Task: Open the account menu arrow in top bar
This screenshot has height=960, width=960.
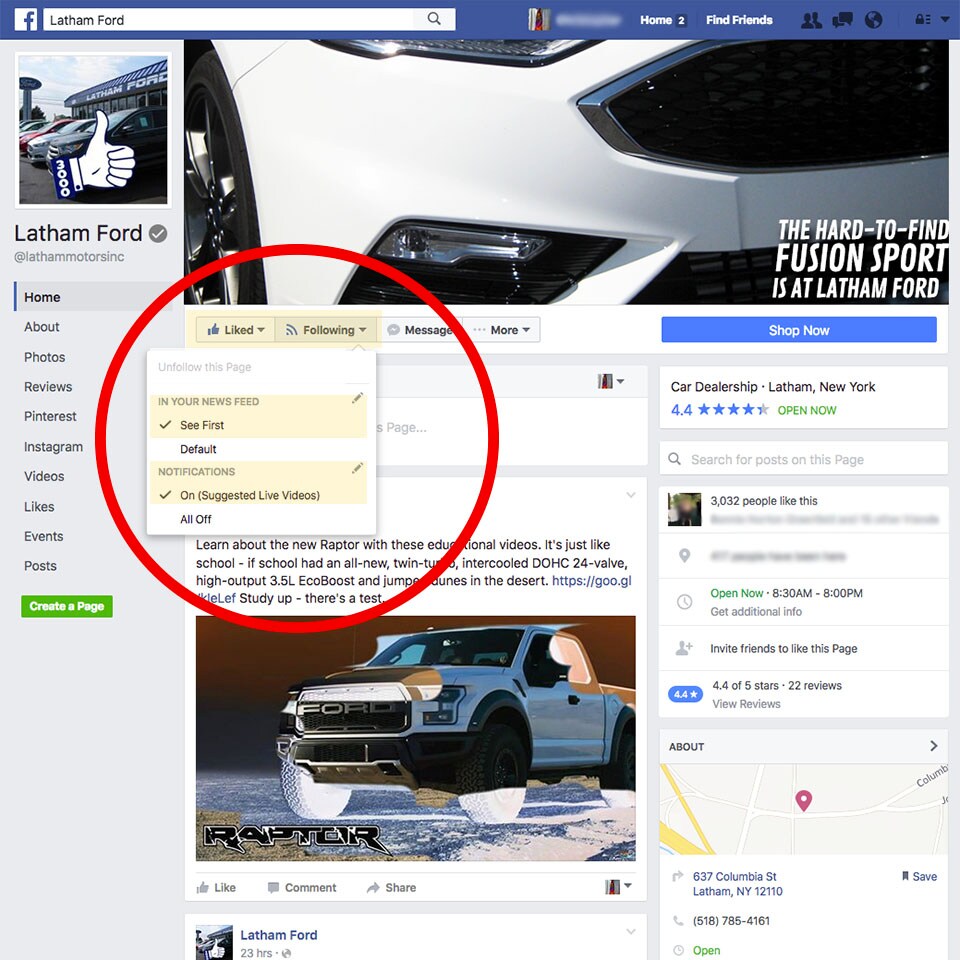Action: click(945, 20)
